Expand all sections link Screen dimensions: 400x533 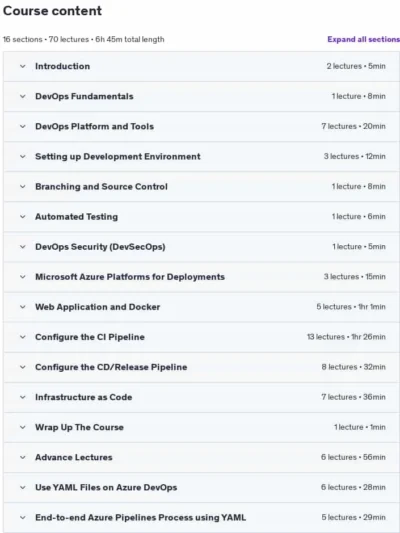[363, 39]
